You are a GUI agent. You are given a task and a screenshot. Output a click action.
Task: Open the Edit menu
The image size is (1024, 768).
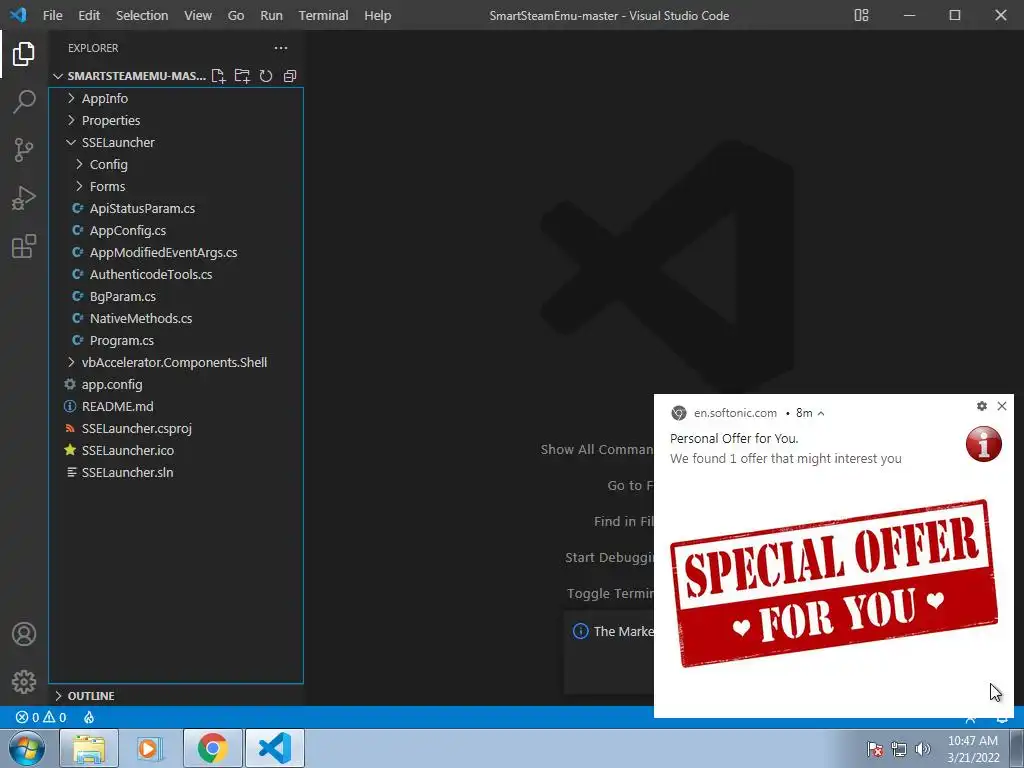click(89, 15)
